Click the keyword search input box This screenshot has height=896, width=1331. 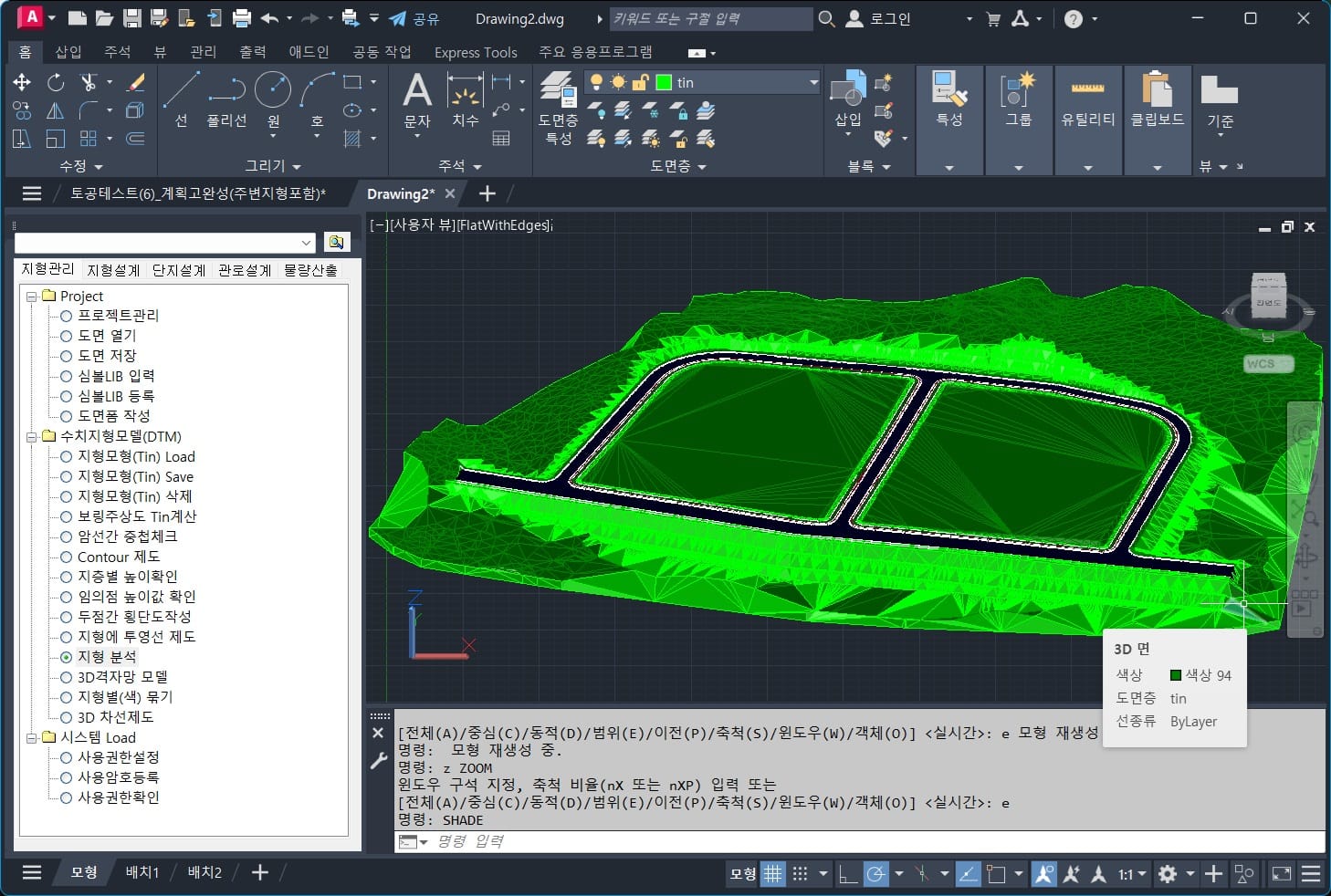coord(710,18)
